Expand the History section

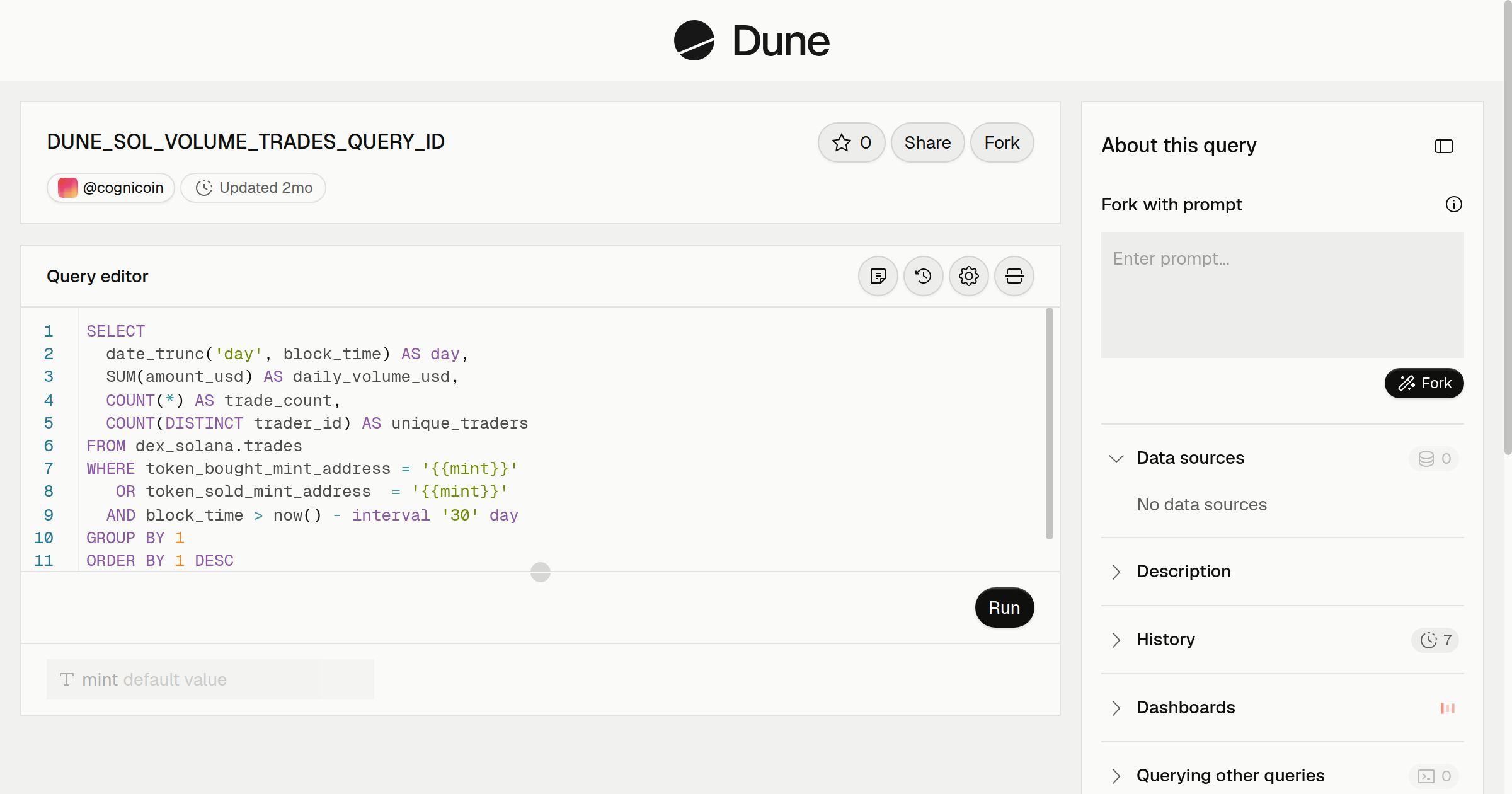click(x=1116, y=640)
